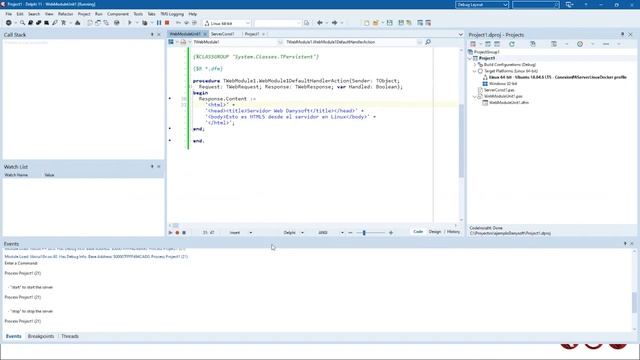Click the red Stop program icon
The image size is (640, 360).
pos(167,23)
